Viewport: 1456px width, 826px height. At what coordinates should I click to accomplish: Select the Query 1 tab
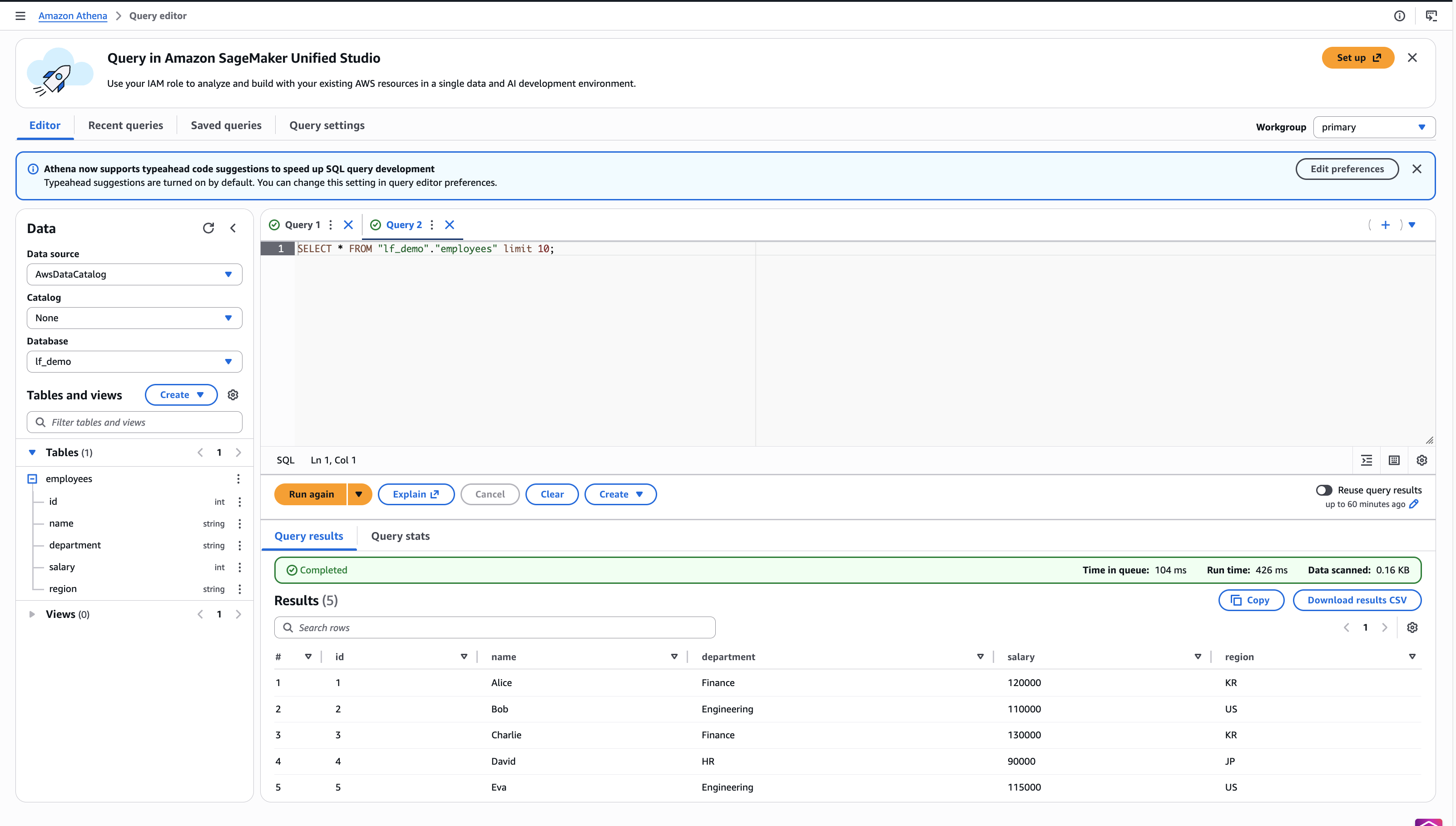click(x=302, y=224)
